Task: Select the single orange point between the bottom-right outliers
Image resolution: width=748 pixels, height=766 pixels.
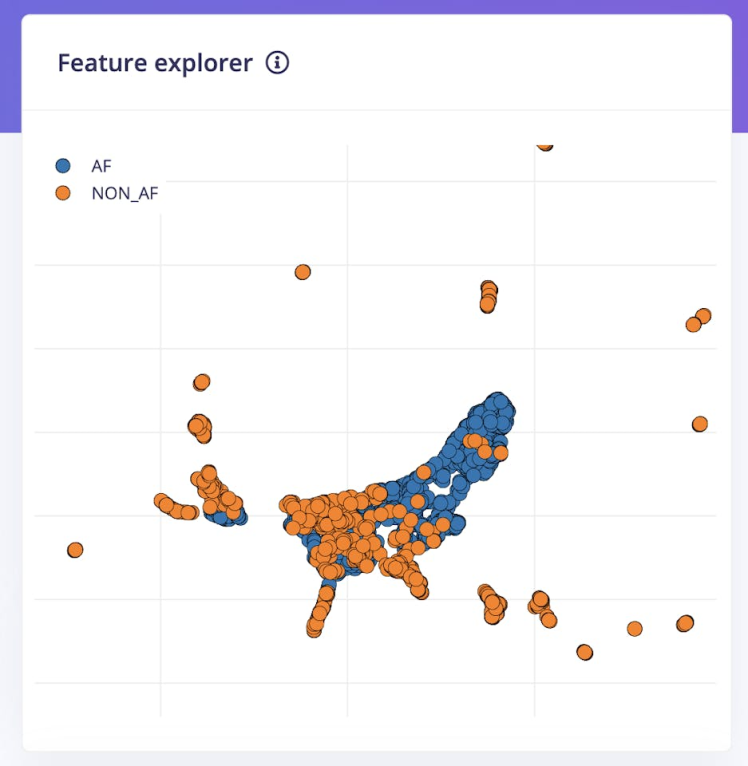Action: (634, 628)
